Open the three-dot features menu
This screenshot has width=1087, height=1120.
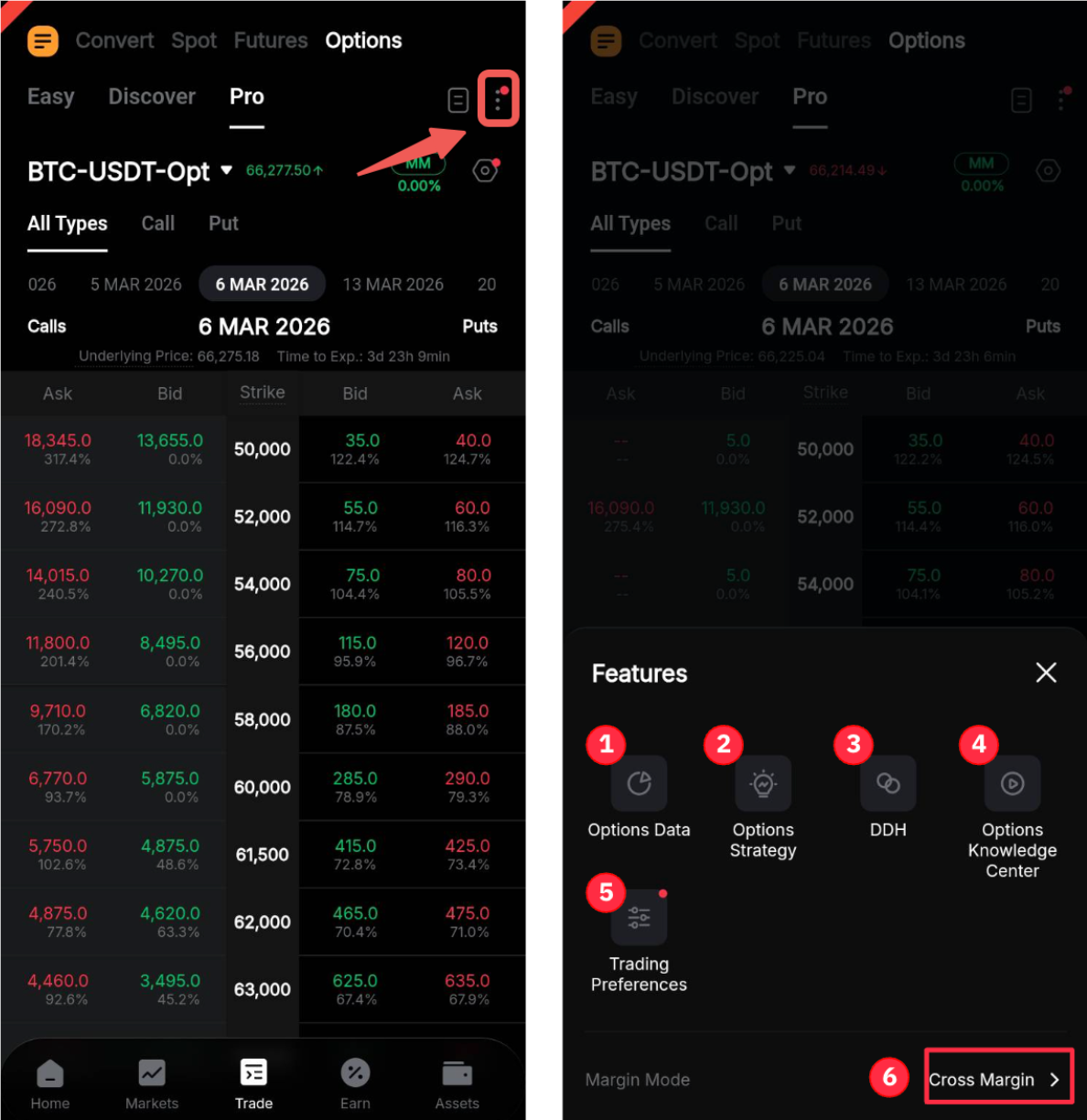pos(499,99)
